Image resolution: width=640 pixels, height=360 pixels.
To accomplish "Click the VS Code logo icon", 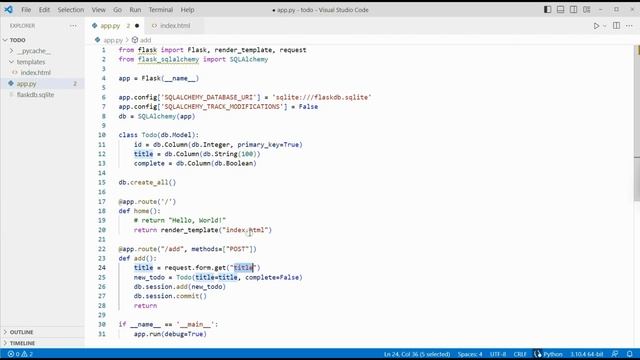I will [x=8, y=9].
